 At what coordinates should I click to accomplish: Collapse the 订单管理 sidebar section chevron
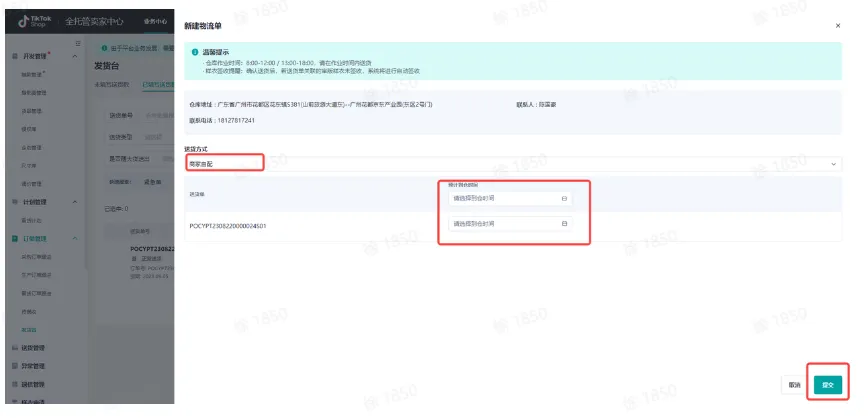[x=75, y=239]
